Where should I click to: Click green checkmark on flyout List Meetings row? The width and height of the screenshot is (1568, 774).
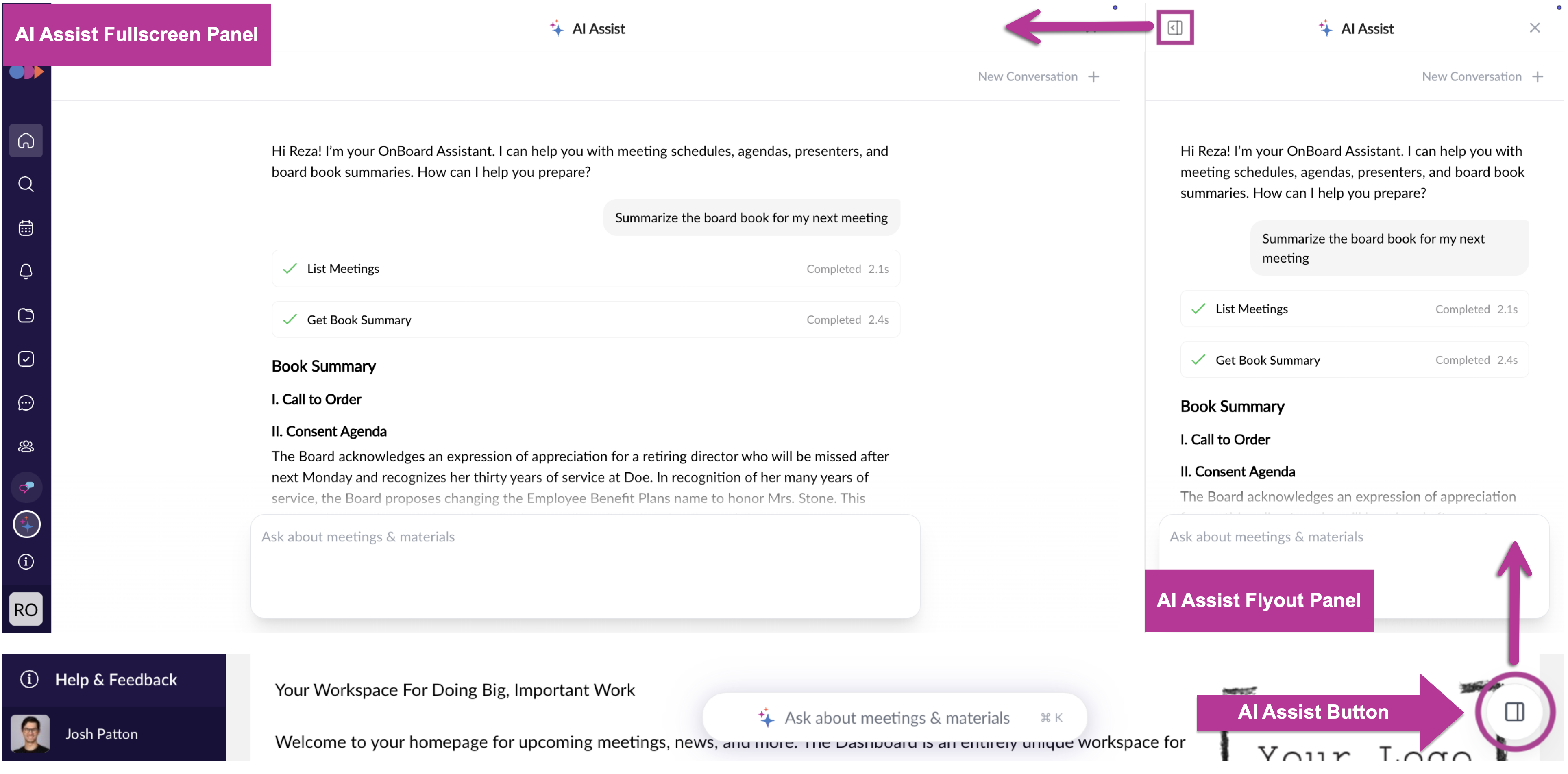pos(1198,309)
